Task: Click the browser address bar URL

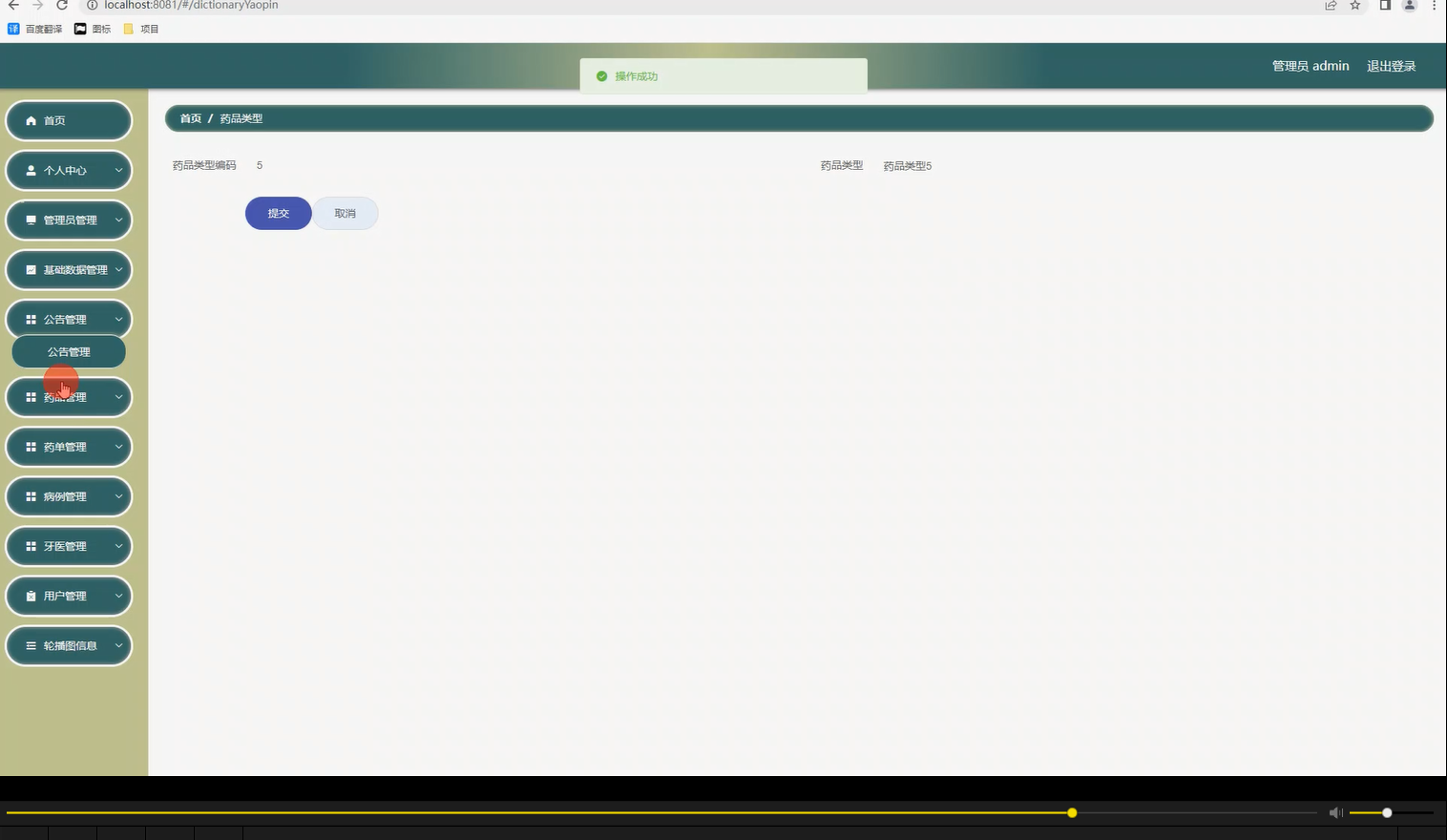Action: 191,5
